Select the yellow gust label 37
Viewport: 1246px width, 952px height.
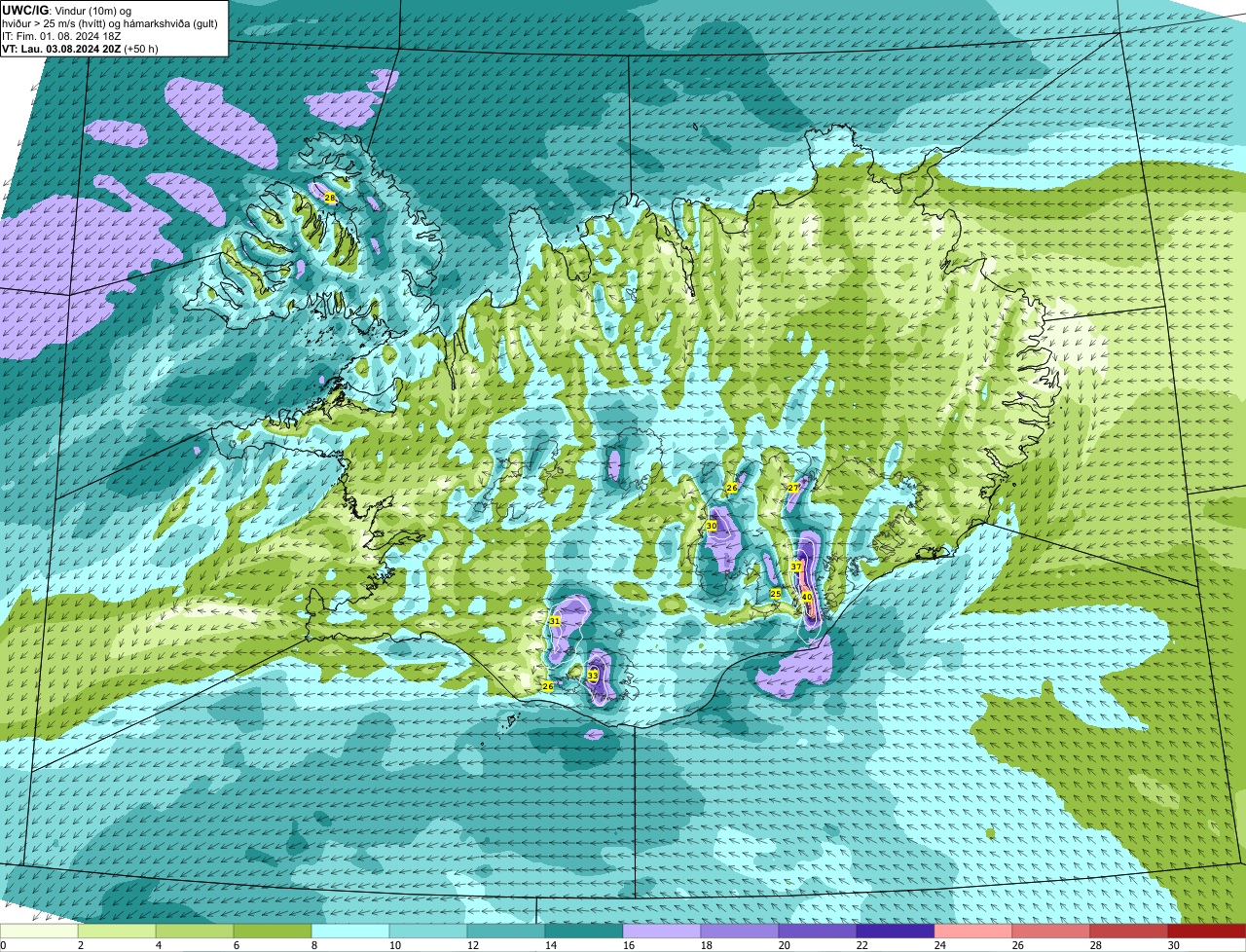click(796, 567)
